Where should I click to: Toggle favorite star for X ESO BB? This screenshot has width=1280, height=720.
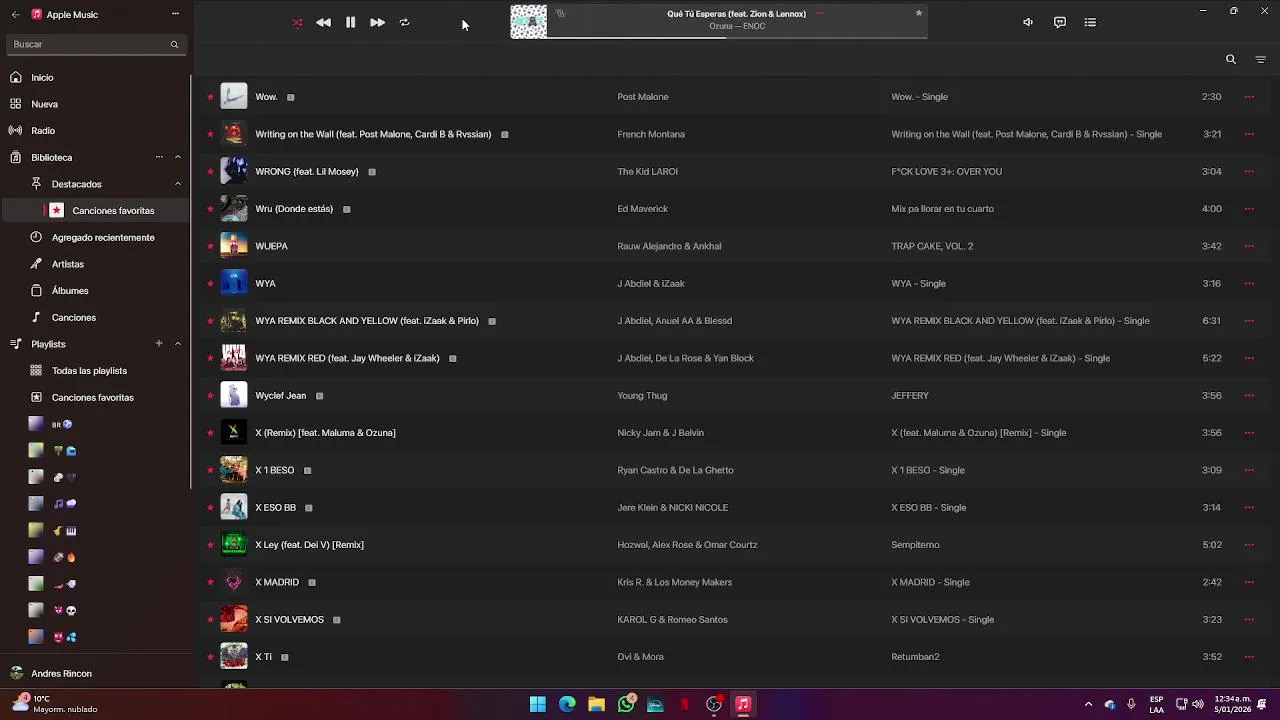[210, 508]
